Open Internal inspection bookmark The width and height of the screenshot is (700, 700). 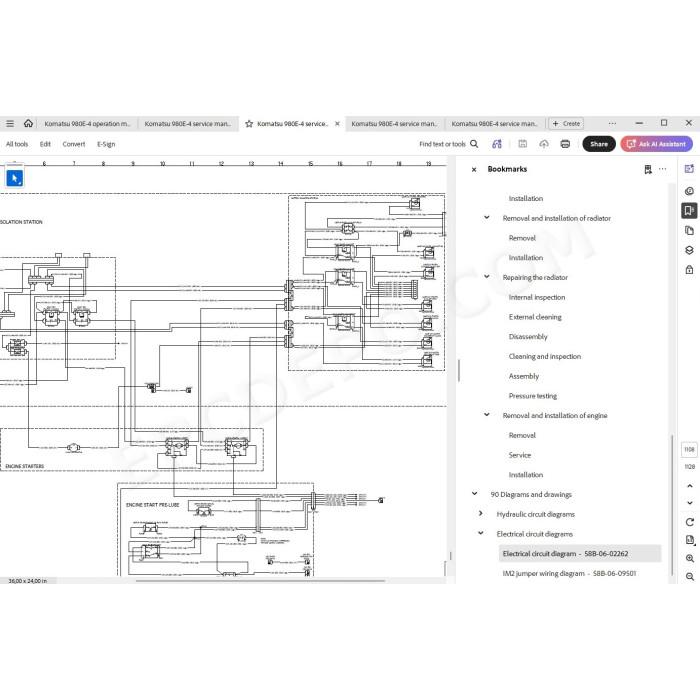point(537,297)
